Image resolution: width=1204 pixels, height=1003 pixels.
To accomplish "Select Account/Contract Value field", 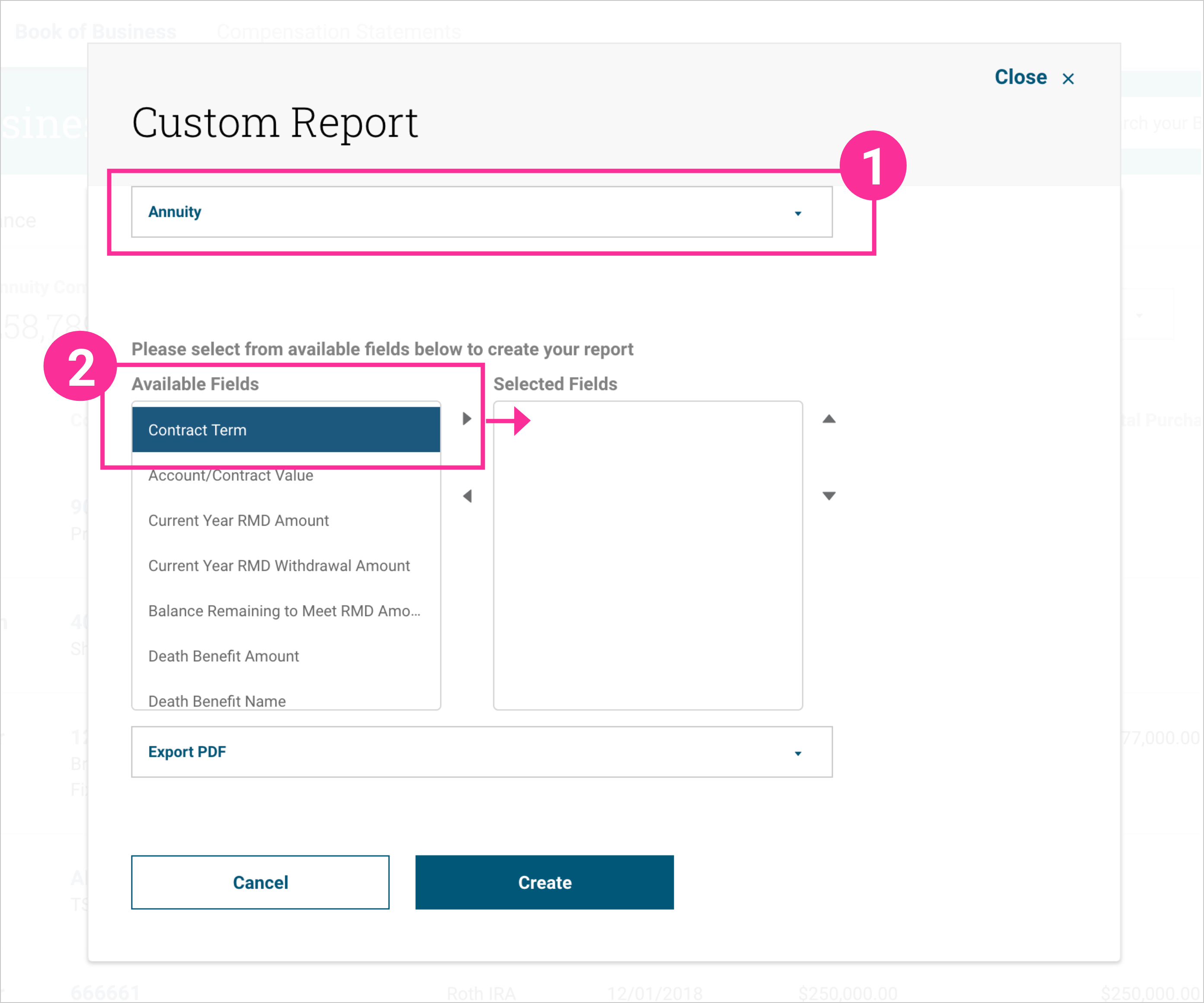I will coord(230,476).
